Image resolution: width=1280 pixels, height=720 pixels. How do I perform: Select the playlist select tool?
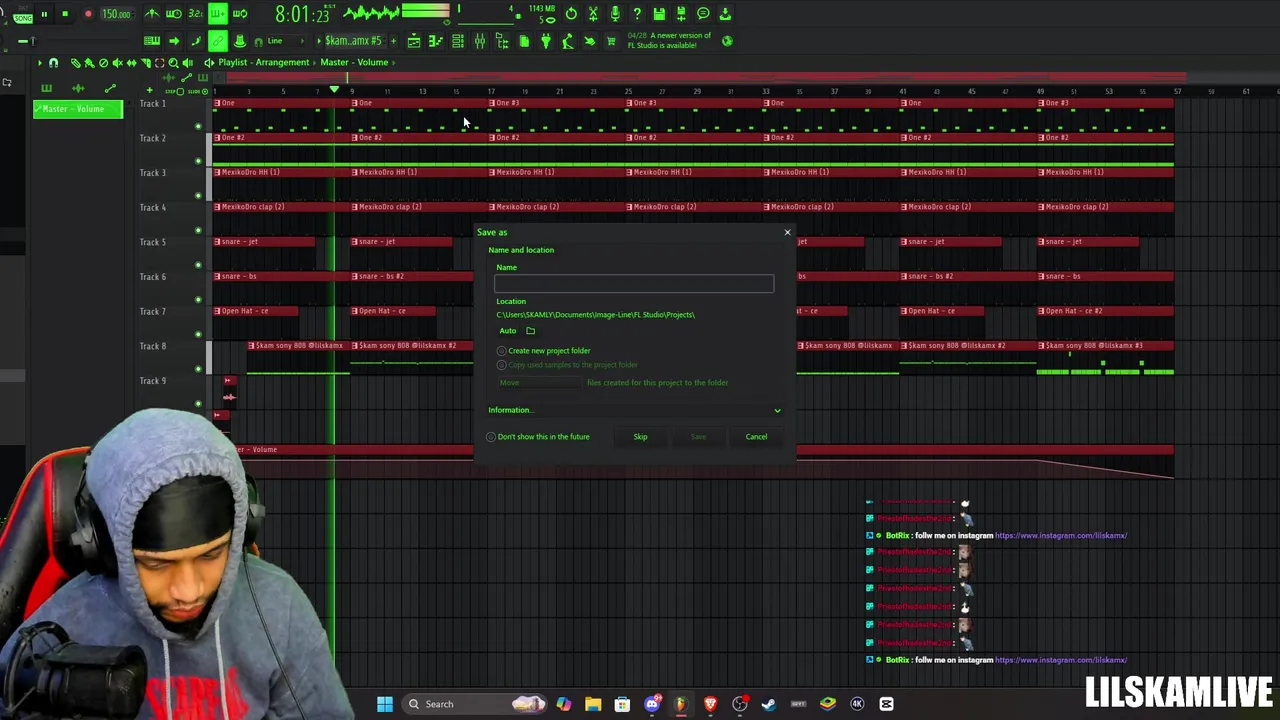point(160,62)
